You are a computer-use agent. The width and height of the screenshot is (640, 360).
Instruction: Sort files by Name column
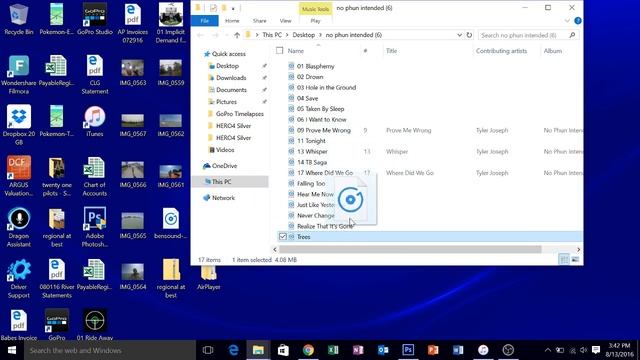pyautogui.click(x=296, y=51)
